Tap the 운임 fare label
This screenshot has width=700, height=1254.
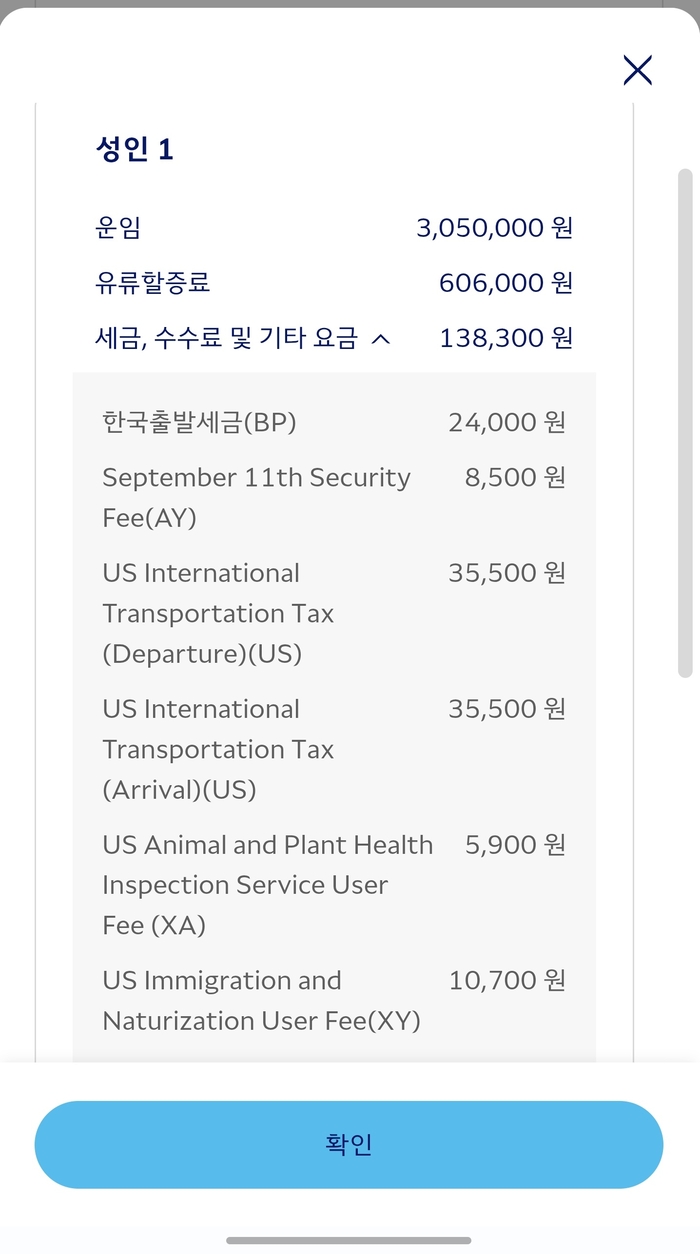point(118,227)
